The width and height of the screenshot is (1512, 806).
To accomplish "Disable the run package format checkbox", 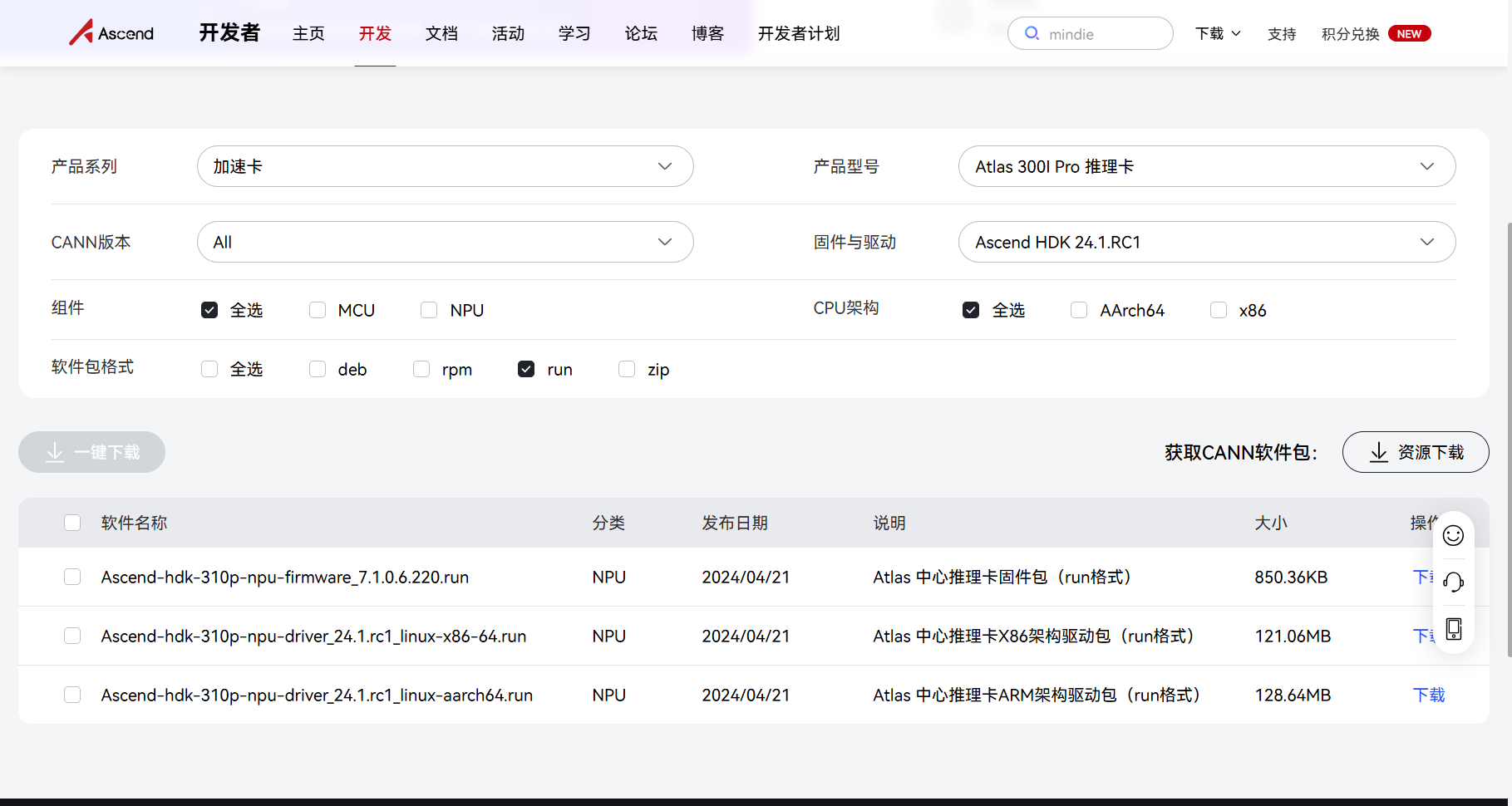I will click(x=525, y=368).
